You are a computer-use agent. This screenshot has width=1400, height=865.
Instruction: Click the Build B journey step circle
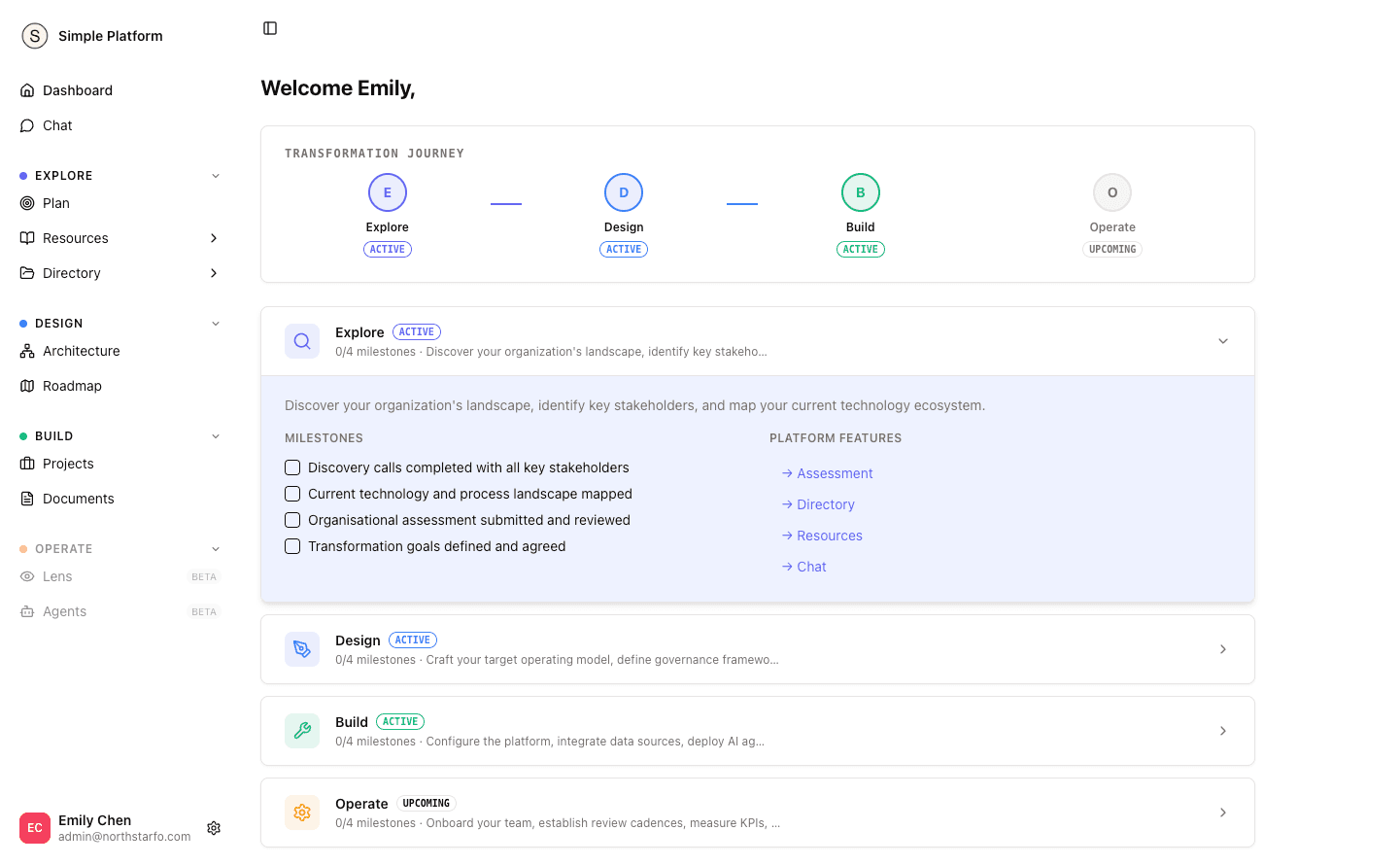(x=861, y=192)
